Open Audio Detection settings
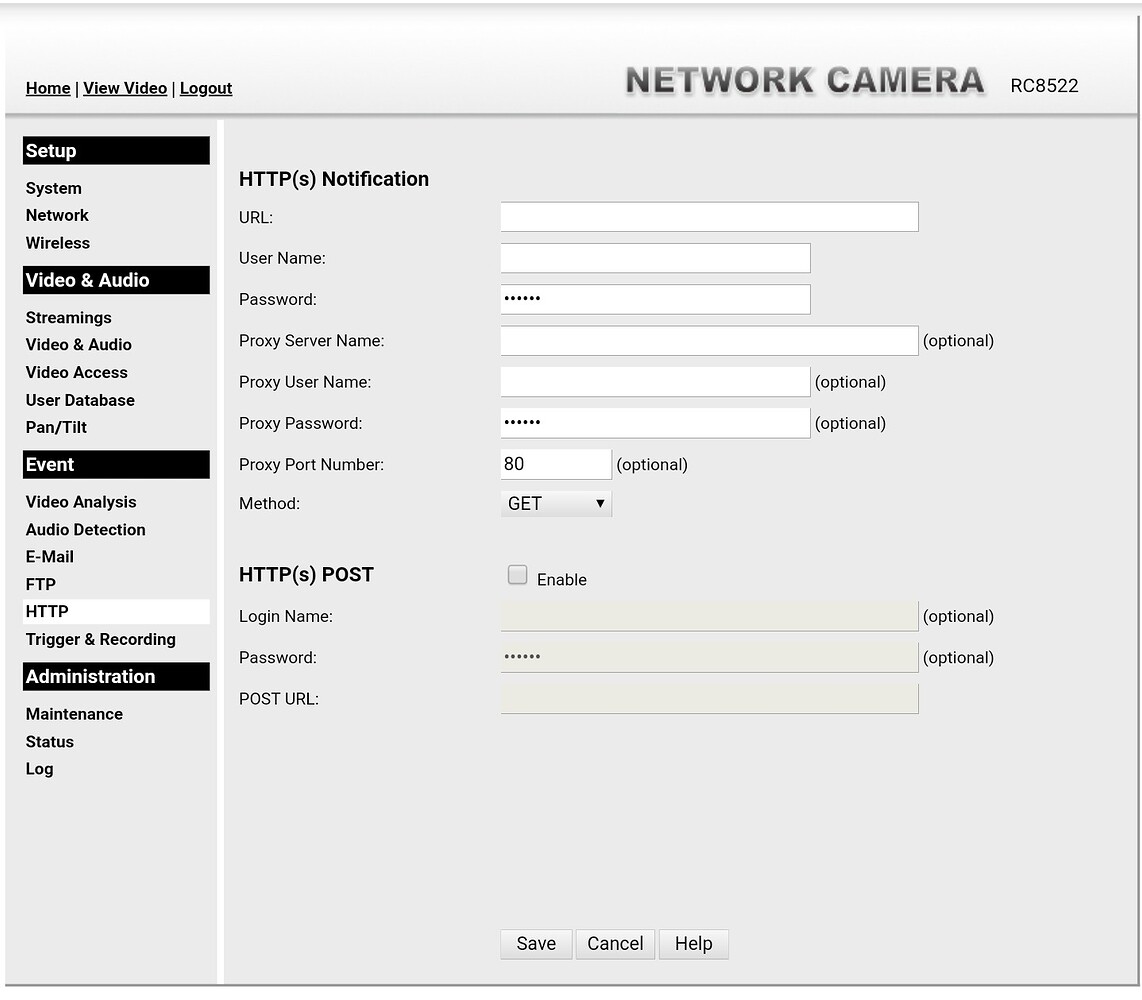The height and width of the screenshot is (1000, 1142). (85, 529)
